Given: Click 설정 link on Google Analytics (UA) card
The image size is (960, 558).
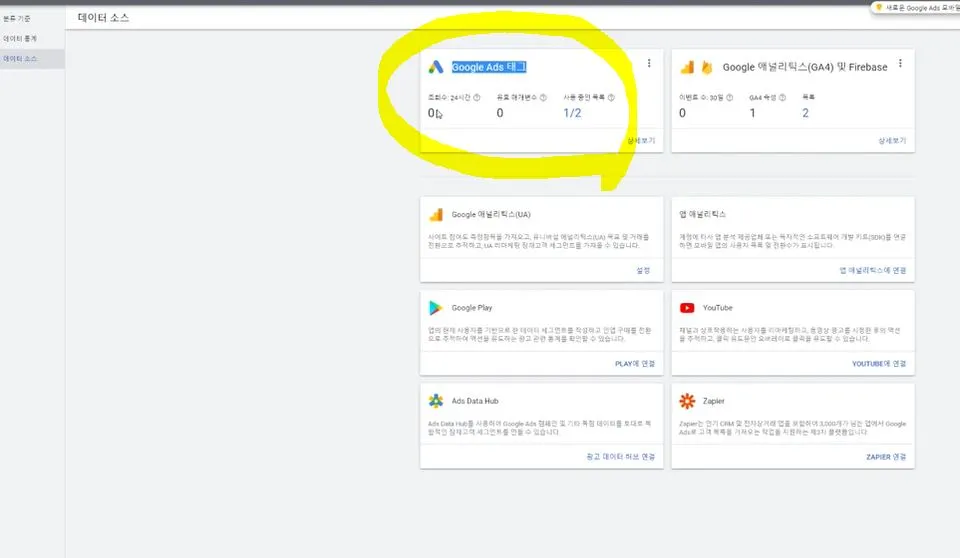Looking at the screenshot, I should [x=643, y=270].
